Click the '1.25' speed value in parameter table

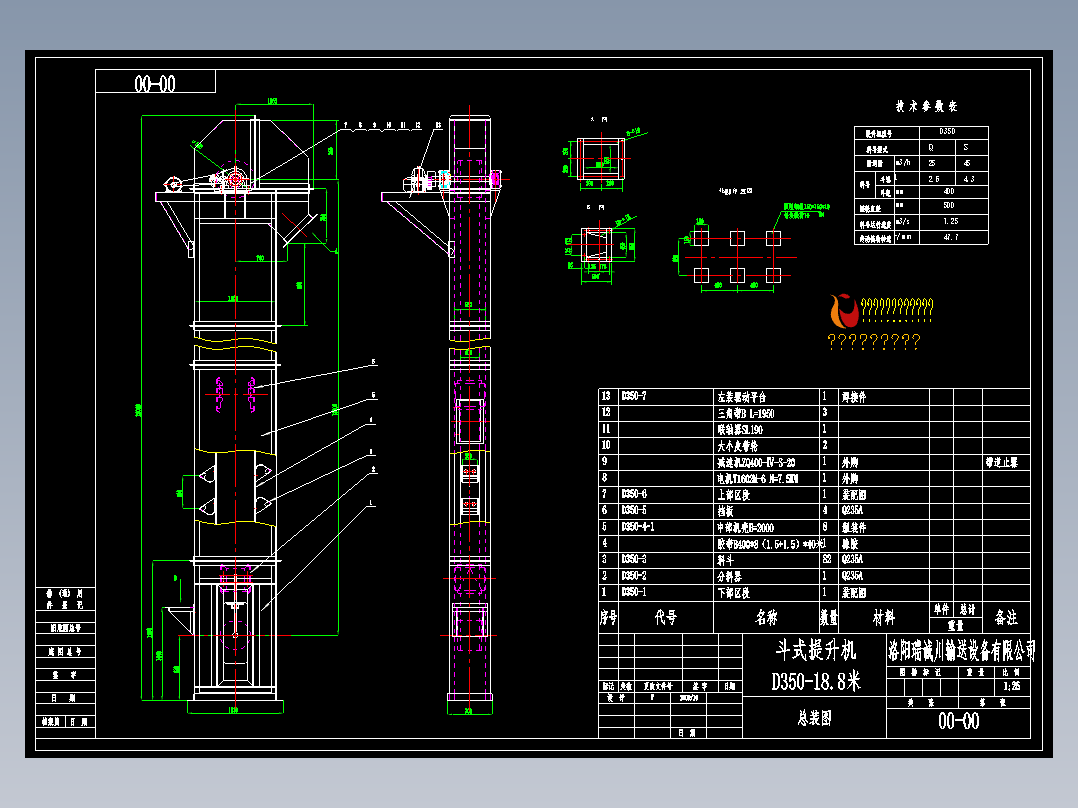tap(951, 221)
